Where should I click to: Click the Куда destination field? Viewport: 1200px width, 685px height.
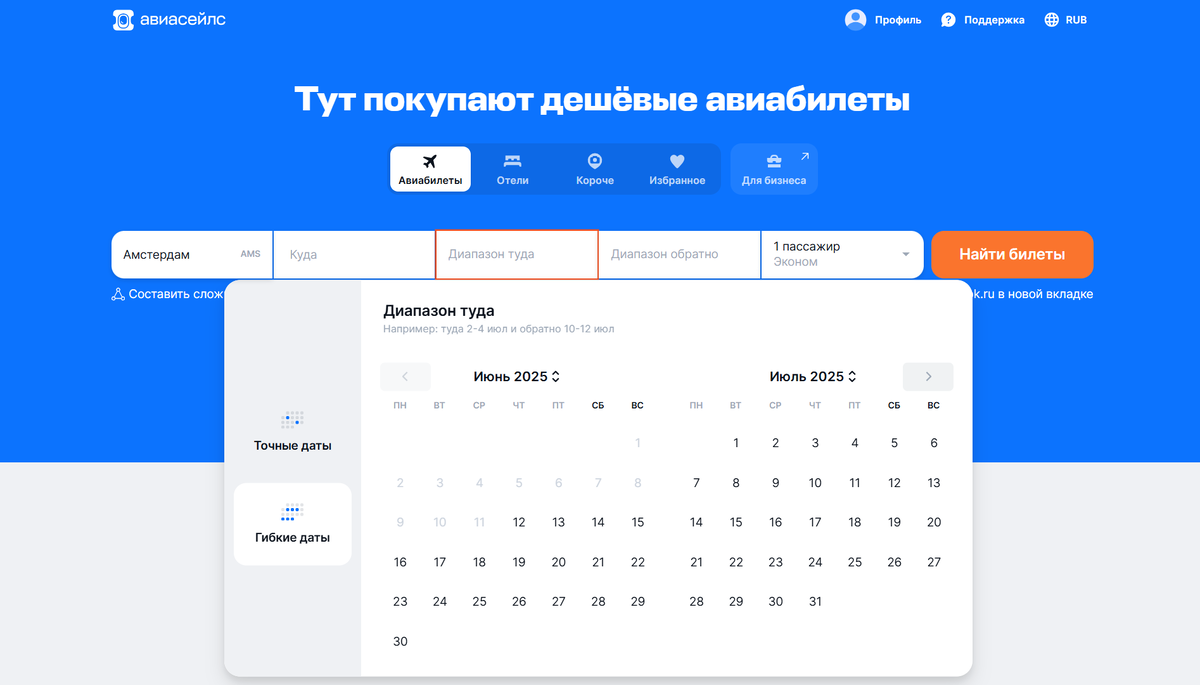[354, 254]
